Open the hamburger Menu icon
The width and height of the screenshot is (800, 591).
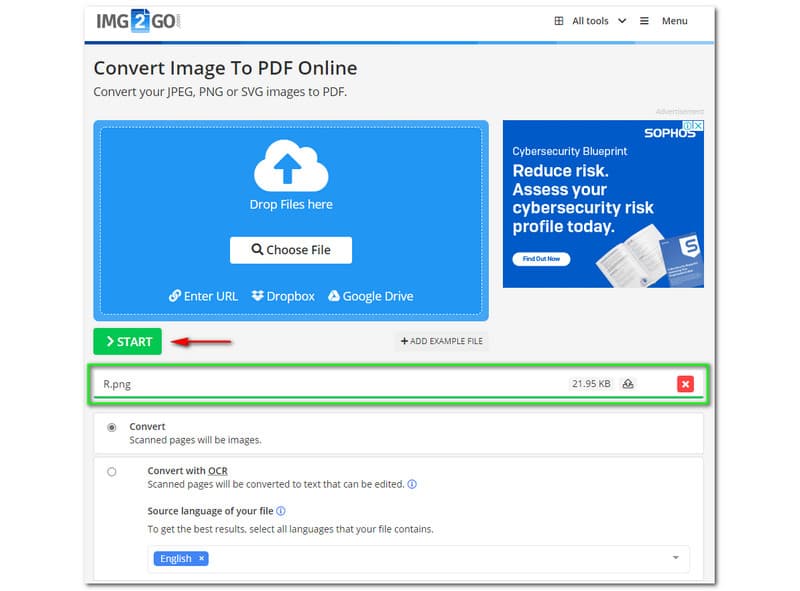pyautogui.click(x=644, y=21)
